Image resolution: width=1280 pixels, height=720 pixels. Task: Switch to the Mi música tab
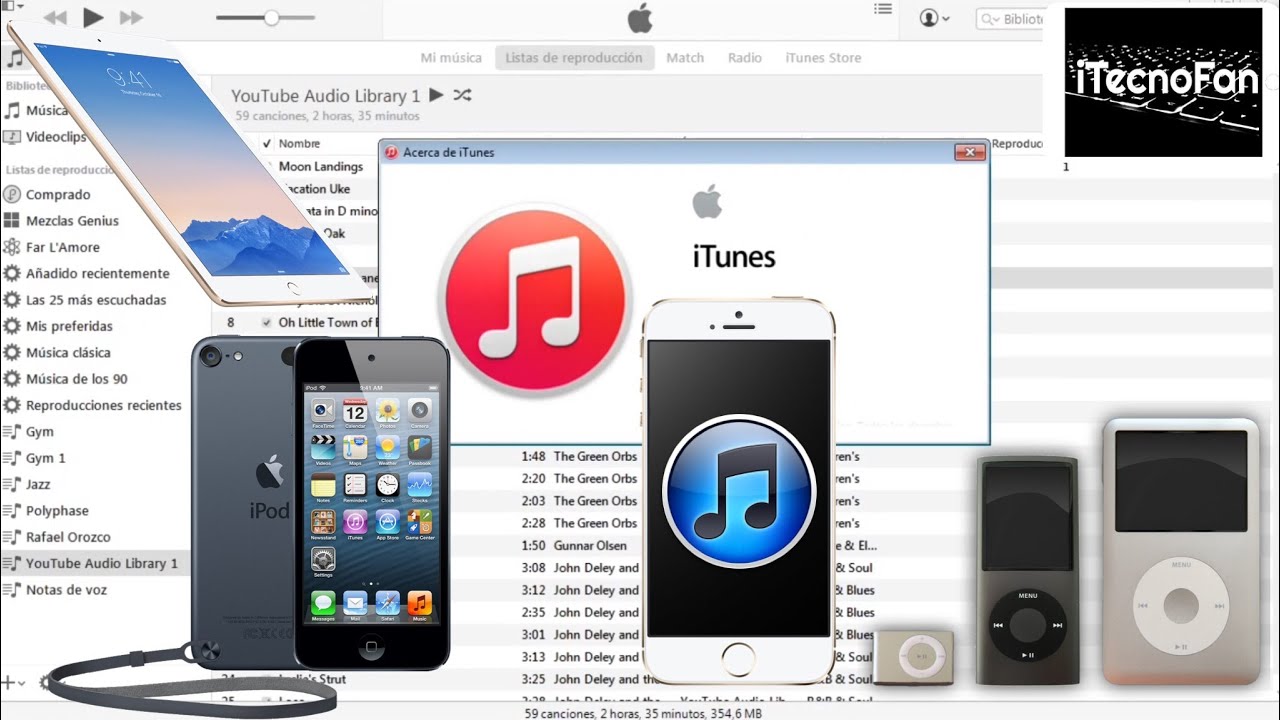451,58
